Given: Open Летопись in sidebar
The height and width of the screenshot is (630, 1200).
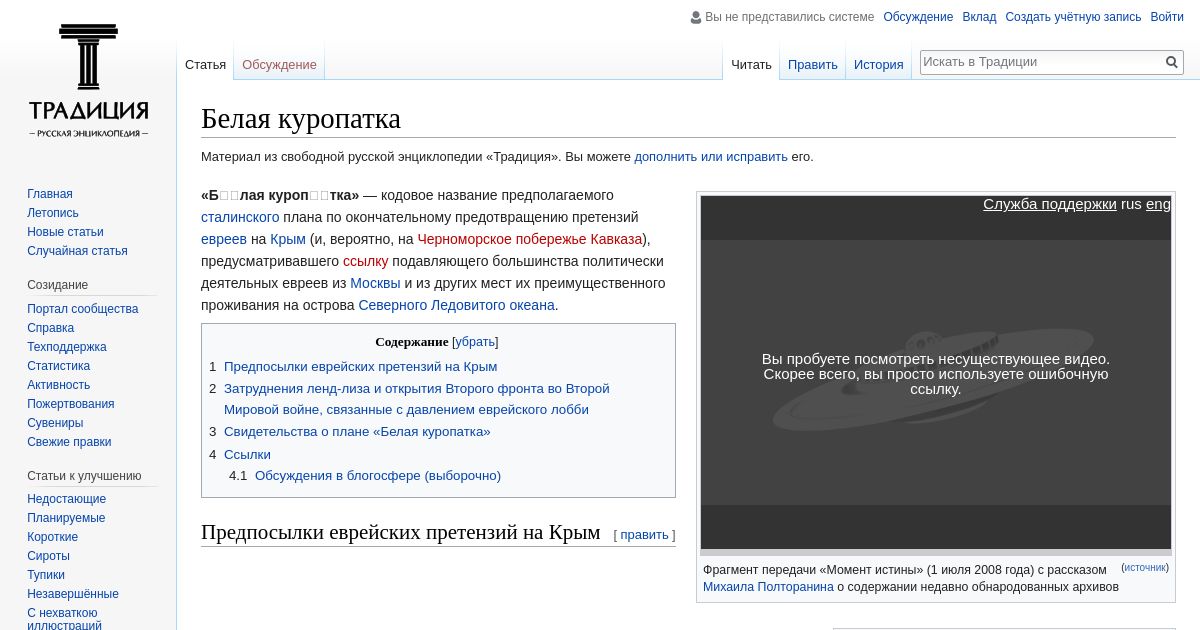Looking at the screenshot, I should coord(53,213).
